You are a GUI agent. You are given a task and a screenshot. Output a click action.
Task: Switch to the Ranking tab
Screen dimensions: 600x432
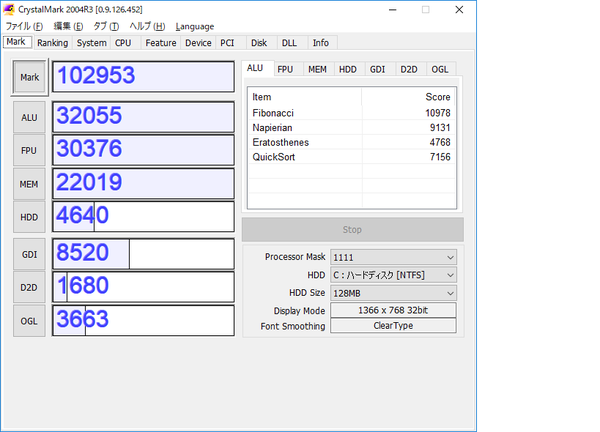[52, 43]
